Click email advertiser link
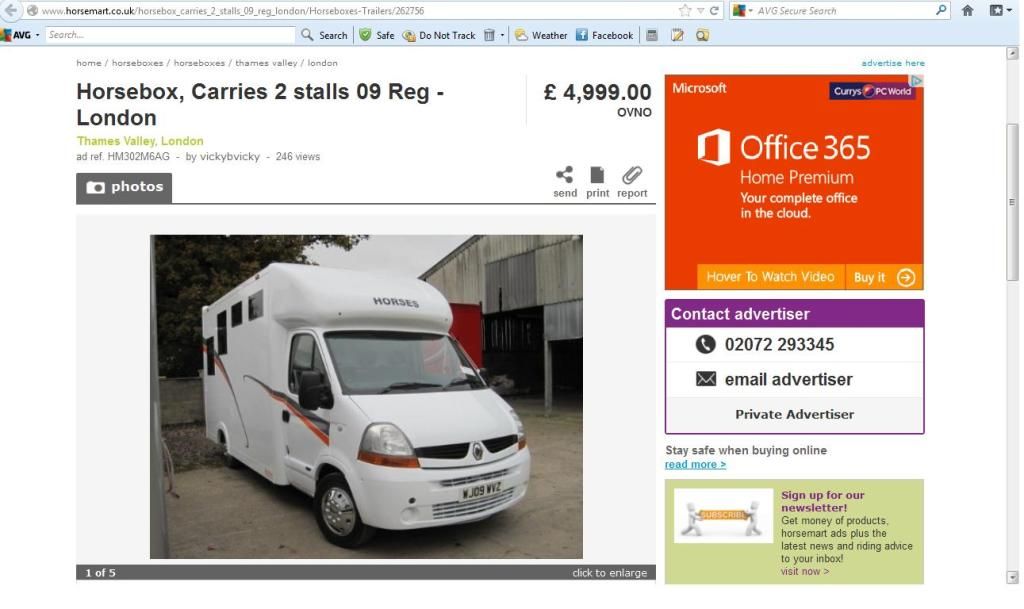Screen dimensions: 1024x609 (788, 379)
